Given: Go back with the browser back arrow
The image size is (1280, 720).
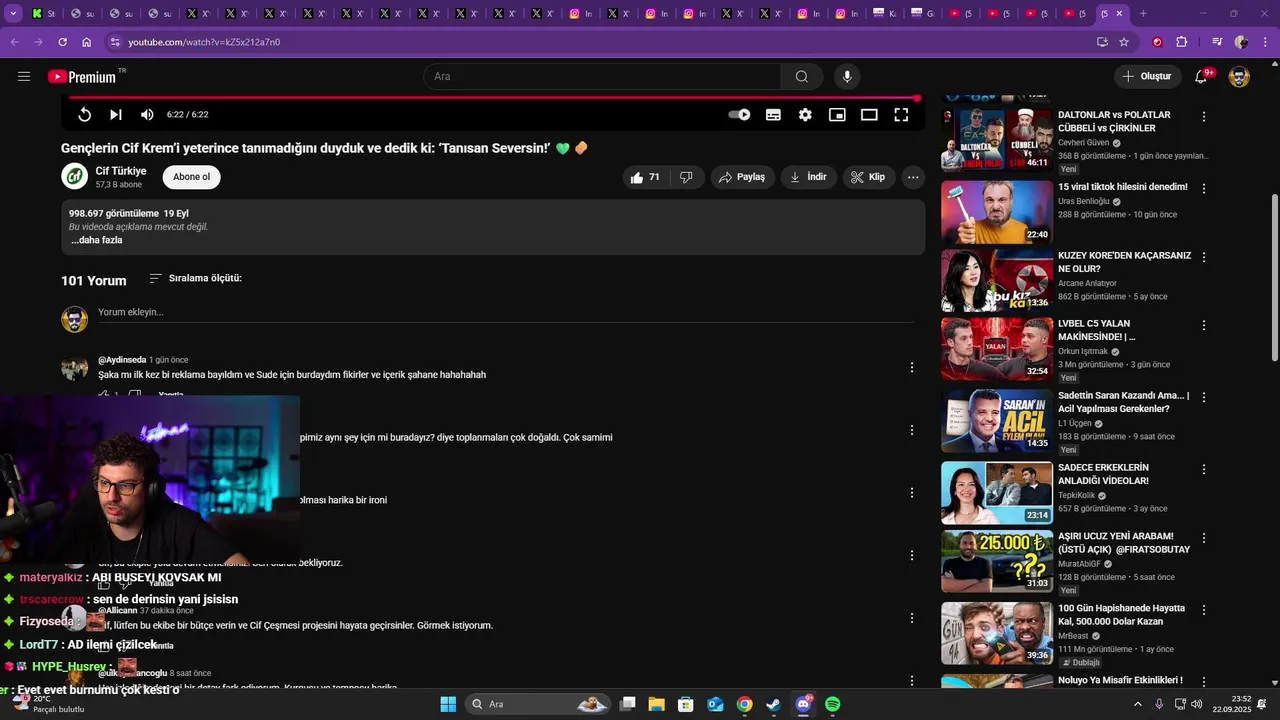Looking at the screenshot, I should tap(14, 42).
